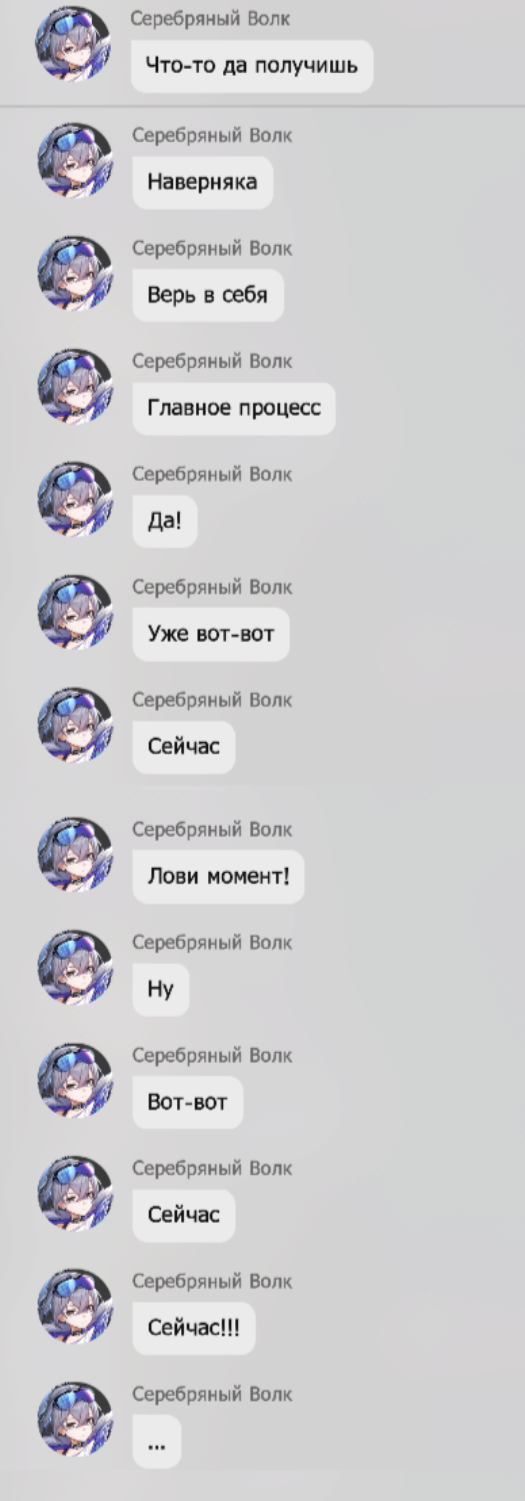The width and height of the screenshot is (525, 1501).
Task: Open the Серебряный Волк sender name above "Да!"
Action: click(212, 474)
